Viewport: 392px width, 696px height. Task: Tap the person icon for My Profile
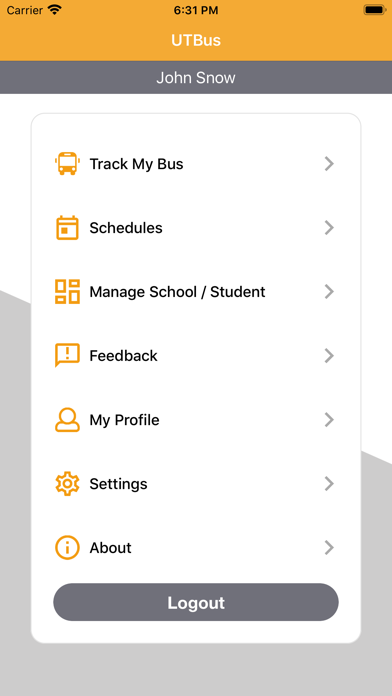pyautogui.click(x=67, y=419)
